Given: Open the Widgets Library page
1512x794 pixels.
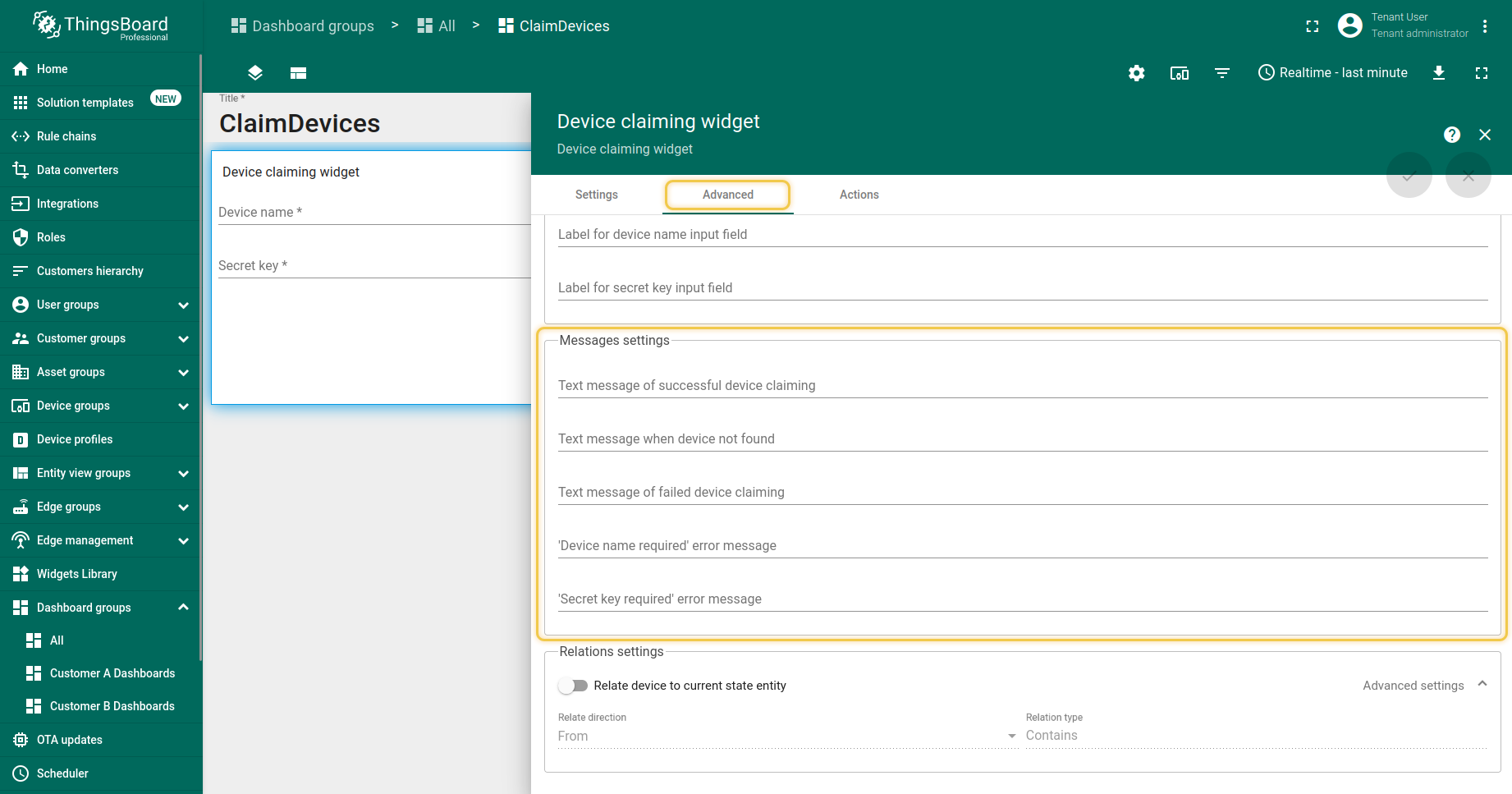Looking at the screenshot, I should [x=76, y=574].
